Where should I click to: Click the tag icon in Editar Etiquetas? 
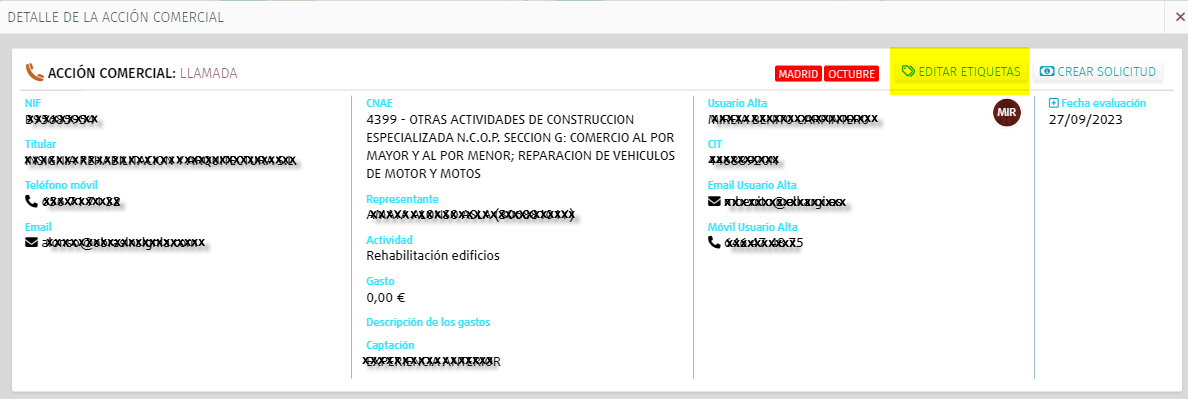click(908, 72)
